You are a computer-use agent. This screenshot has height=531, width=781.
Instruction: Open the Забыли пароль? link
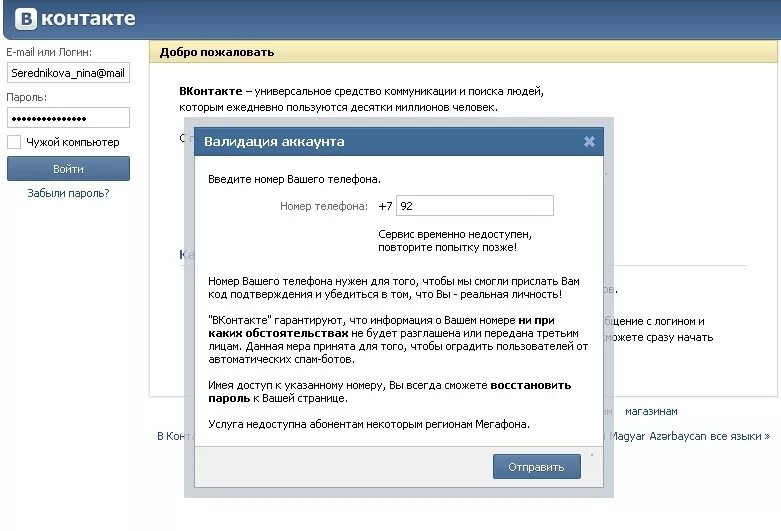pyautogui.click(x=68, y=193)
